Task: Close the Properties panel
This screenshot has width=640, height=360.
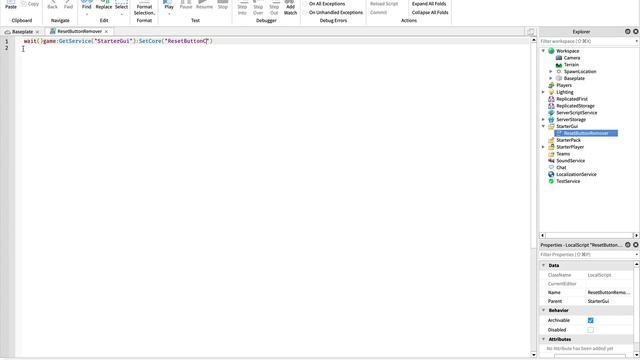Action: (x=636, y=245)
